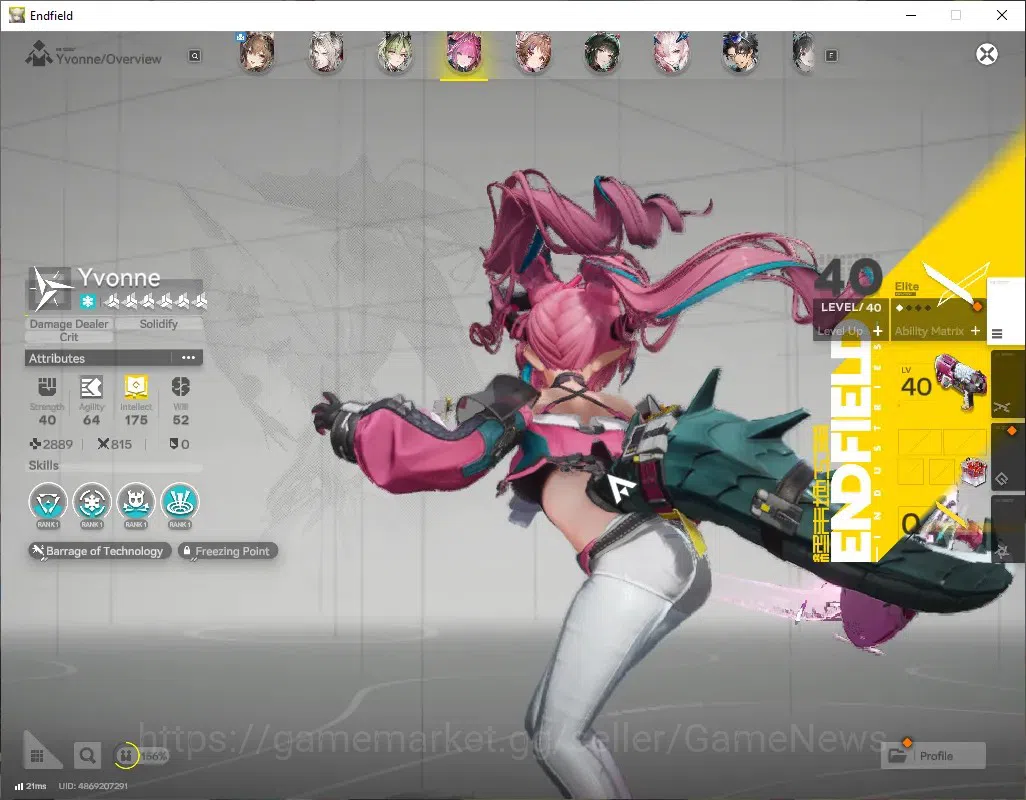
Task: Click the Agility attribute icon
Action: (91, 387)
